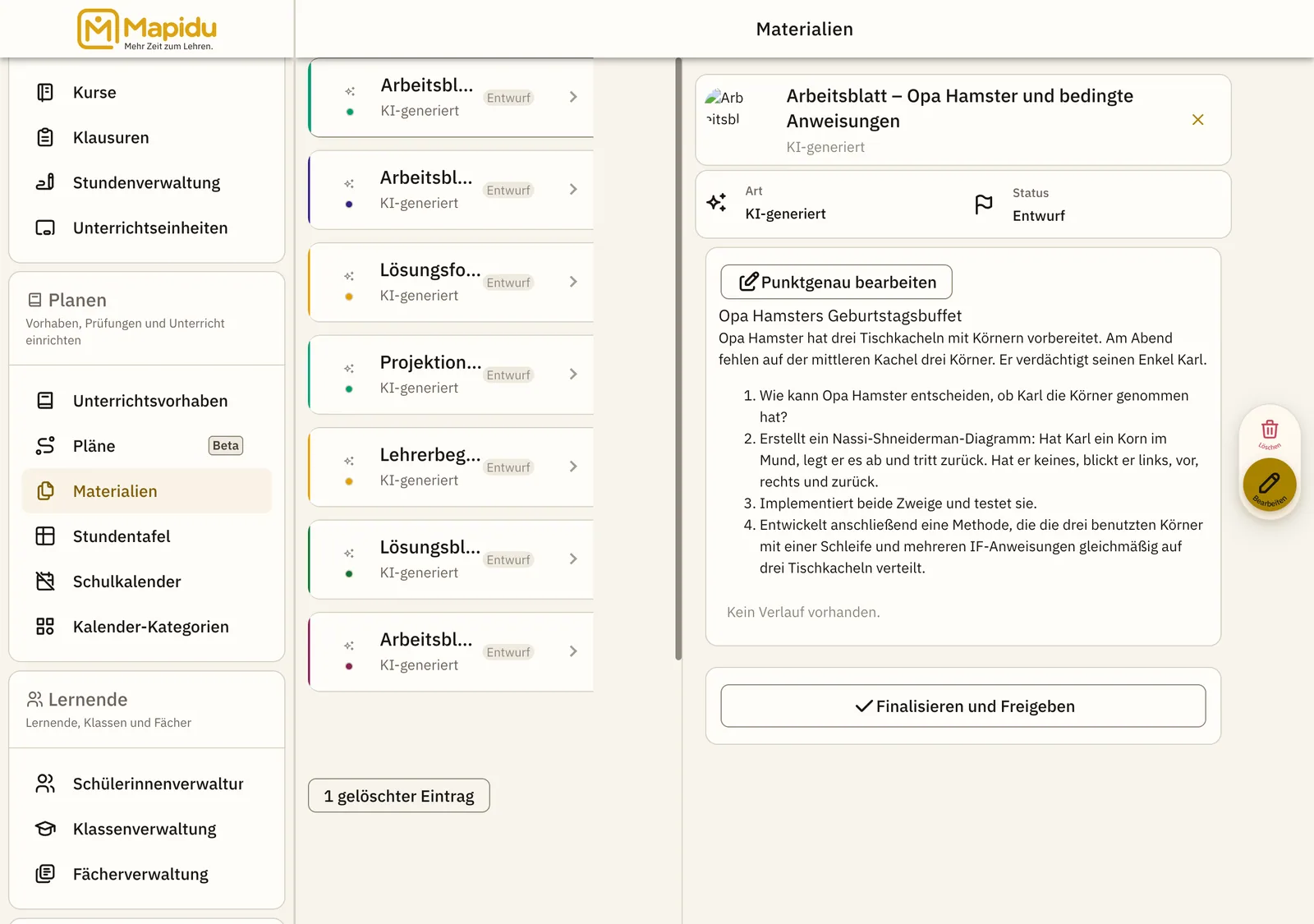Open Kurse from the sidebar
1314x924 pixels.
[146, 93]
